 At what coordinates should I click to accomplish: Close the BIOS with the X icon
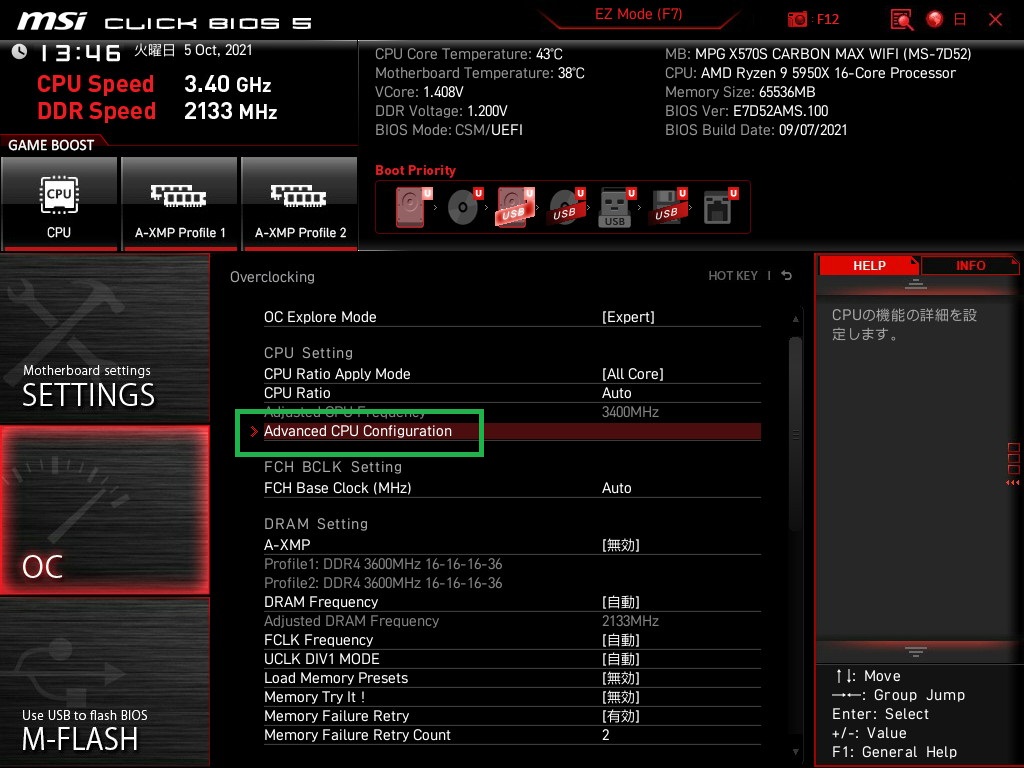pyautogui.click(x=995, y=19)
